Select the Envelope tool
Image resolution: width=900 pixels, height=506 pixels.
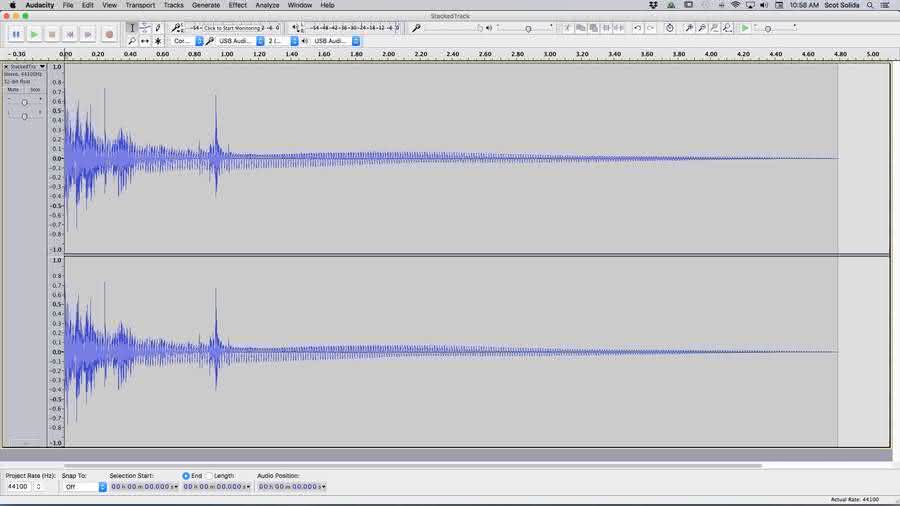point(145,28)
